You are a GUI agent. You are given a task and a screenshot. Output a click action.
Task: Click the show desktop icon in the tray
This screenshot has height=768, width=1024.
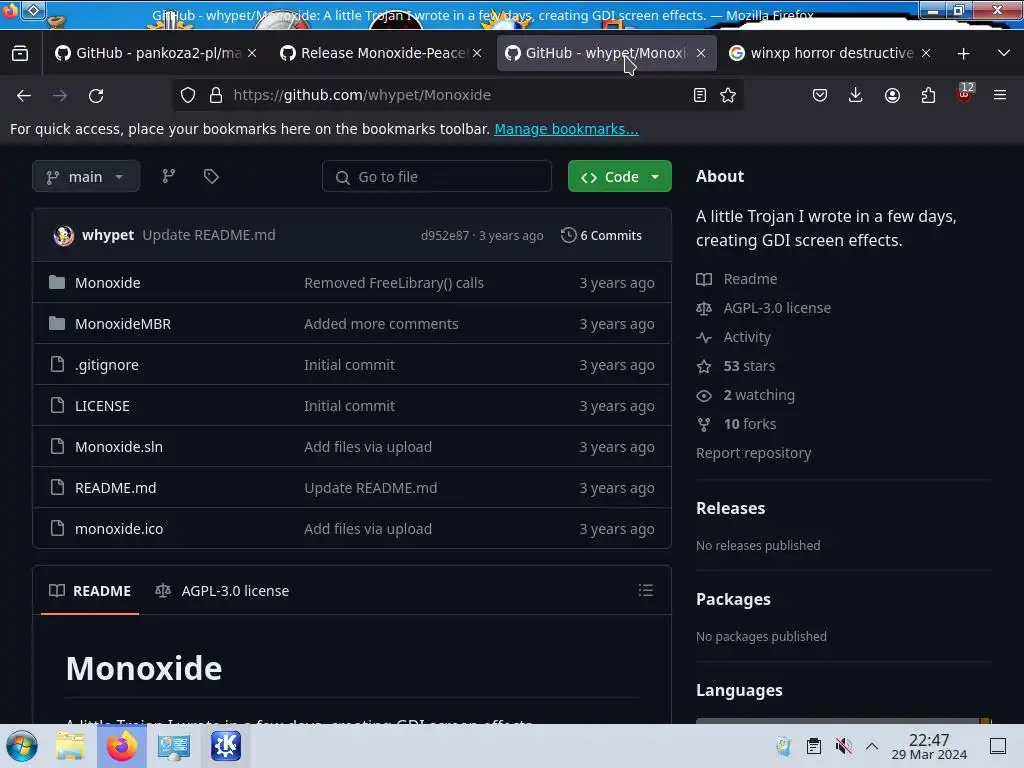click(x=998, y=746)
